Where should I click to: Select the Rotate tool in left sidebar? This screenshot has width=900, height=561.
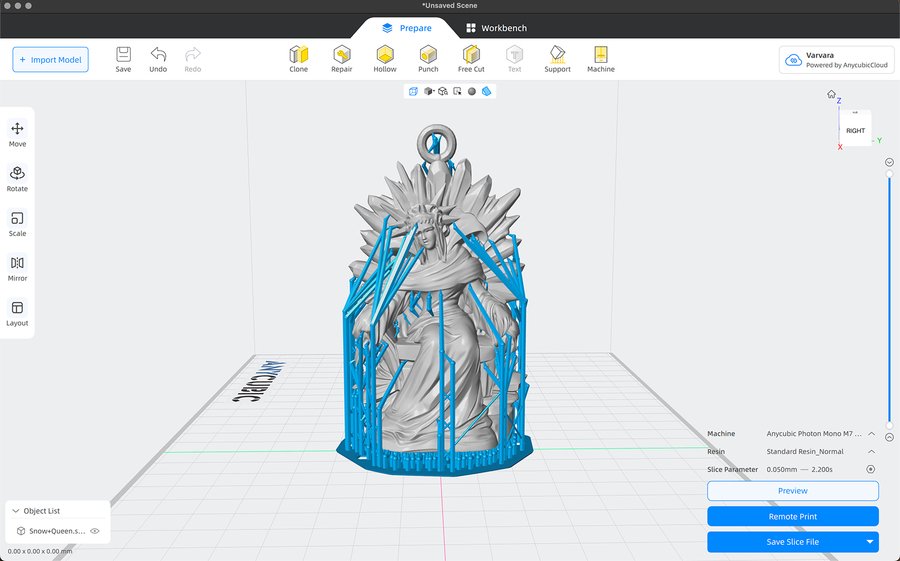coord(17,178)
